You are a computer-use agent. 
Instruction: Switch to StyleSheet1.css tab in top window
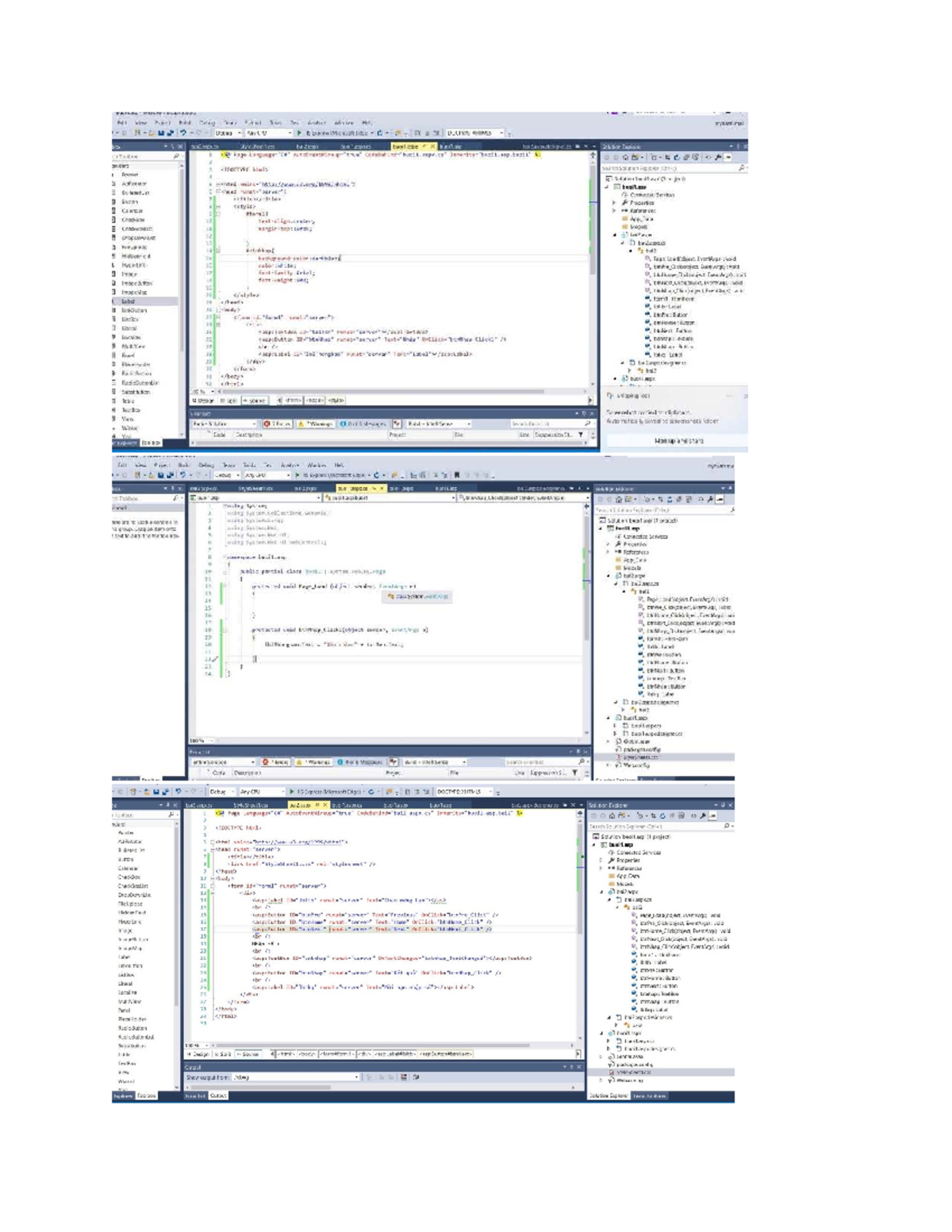(257, 147)
